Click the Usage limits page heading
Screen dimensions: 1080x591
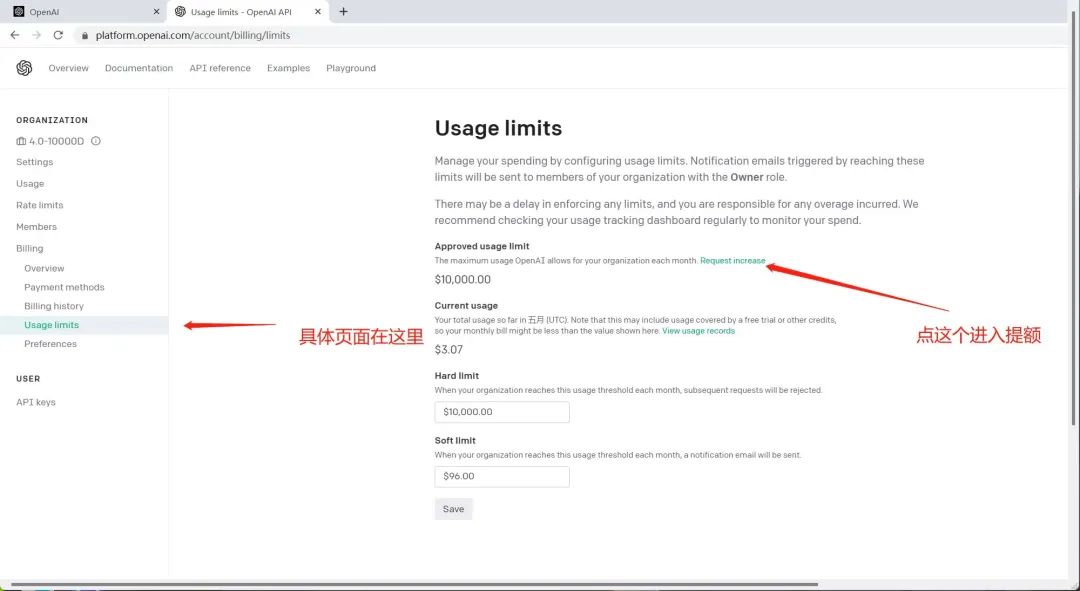[x=498, y=128]
